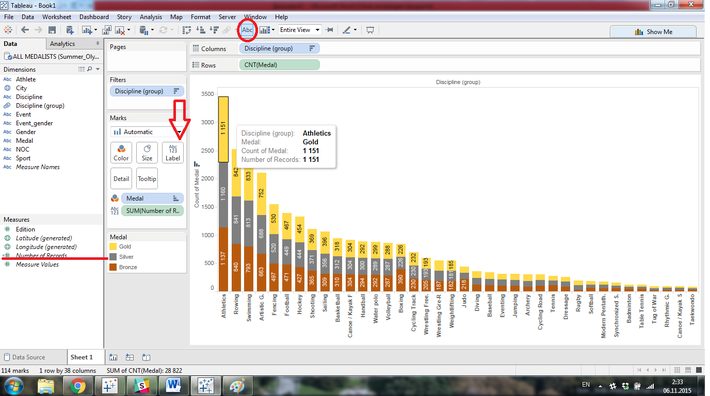Click the Gold legend color swatch

113,247
